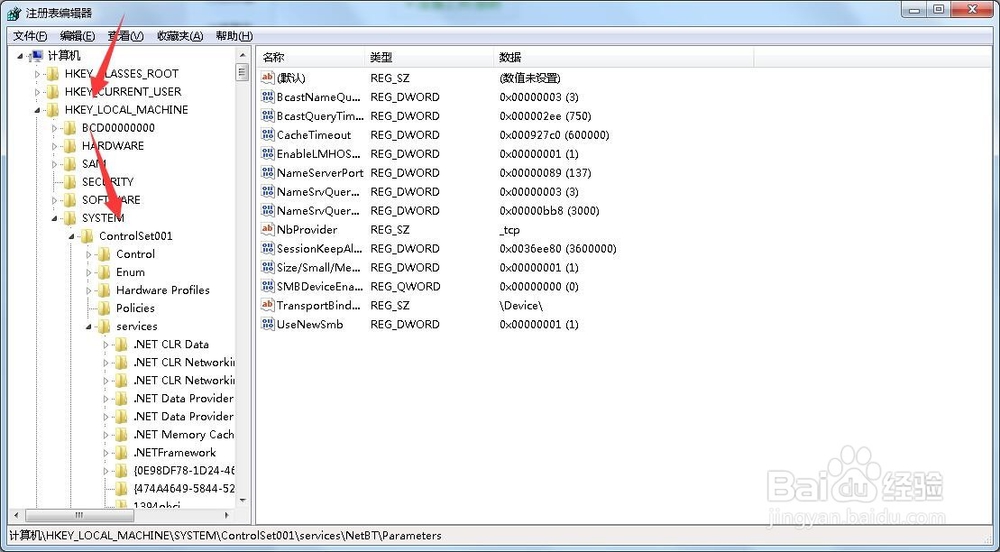Select the .NET Memory Cach key
This screenshot has height=552, width=1000.
(x=183, y=435)
